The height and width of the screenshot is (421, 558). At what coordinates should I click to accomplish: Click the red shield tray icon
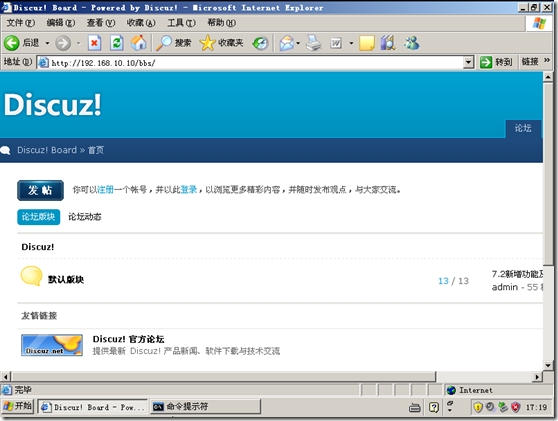(x=516, y=407)
